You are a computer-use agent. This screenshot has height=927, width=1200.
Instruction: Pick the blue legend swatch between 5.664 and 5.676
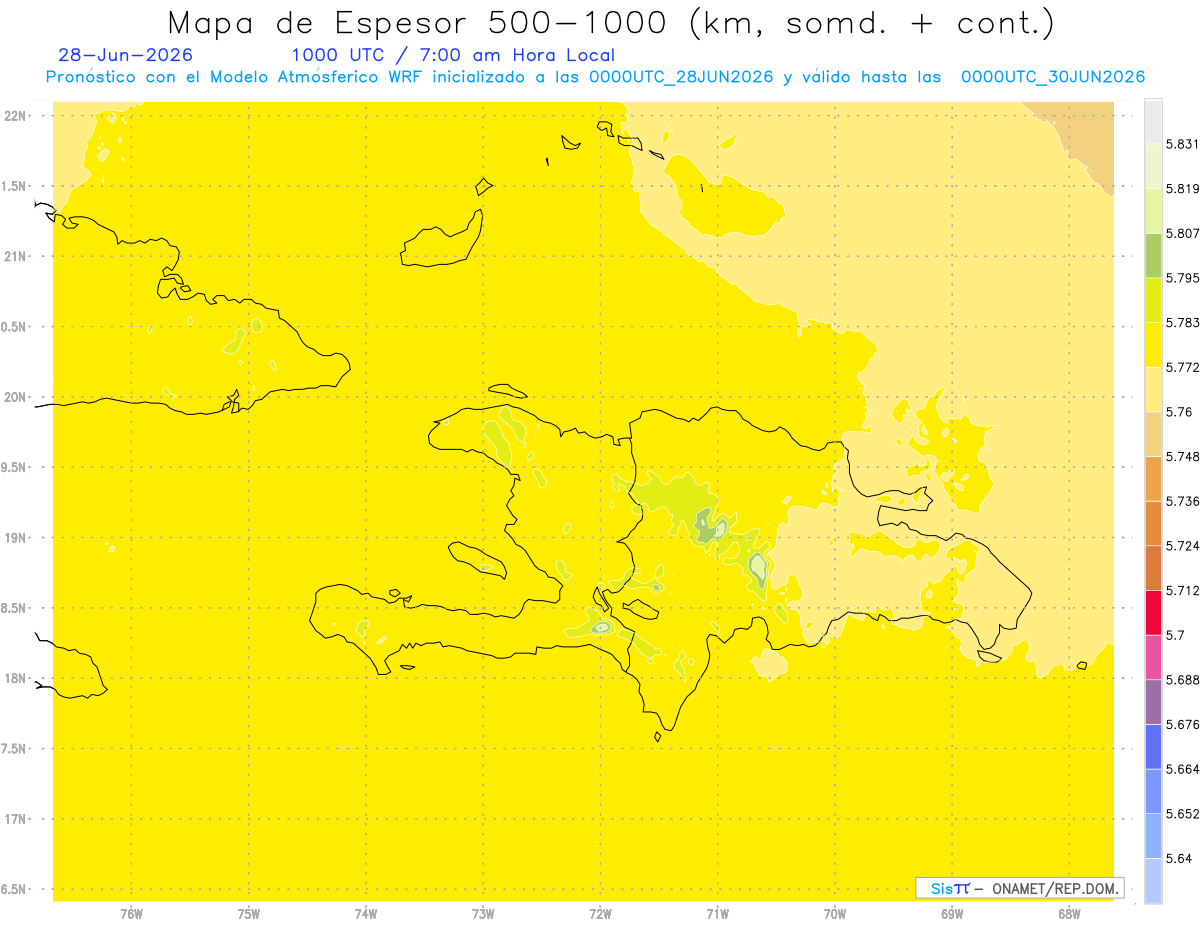[x=1153, y=747]
